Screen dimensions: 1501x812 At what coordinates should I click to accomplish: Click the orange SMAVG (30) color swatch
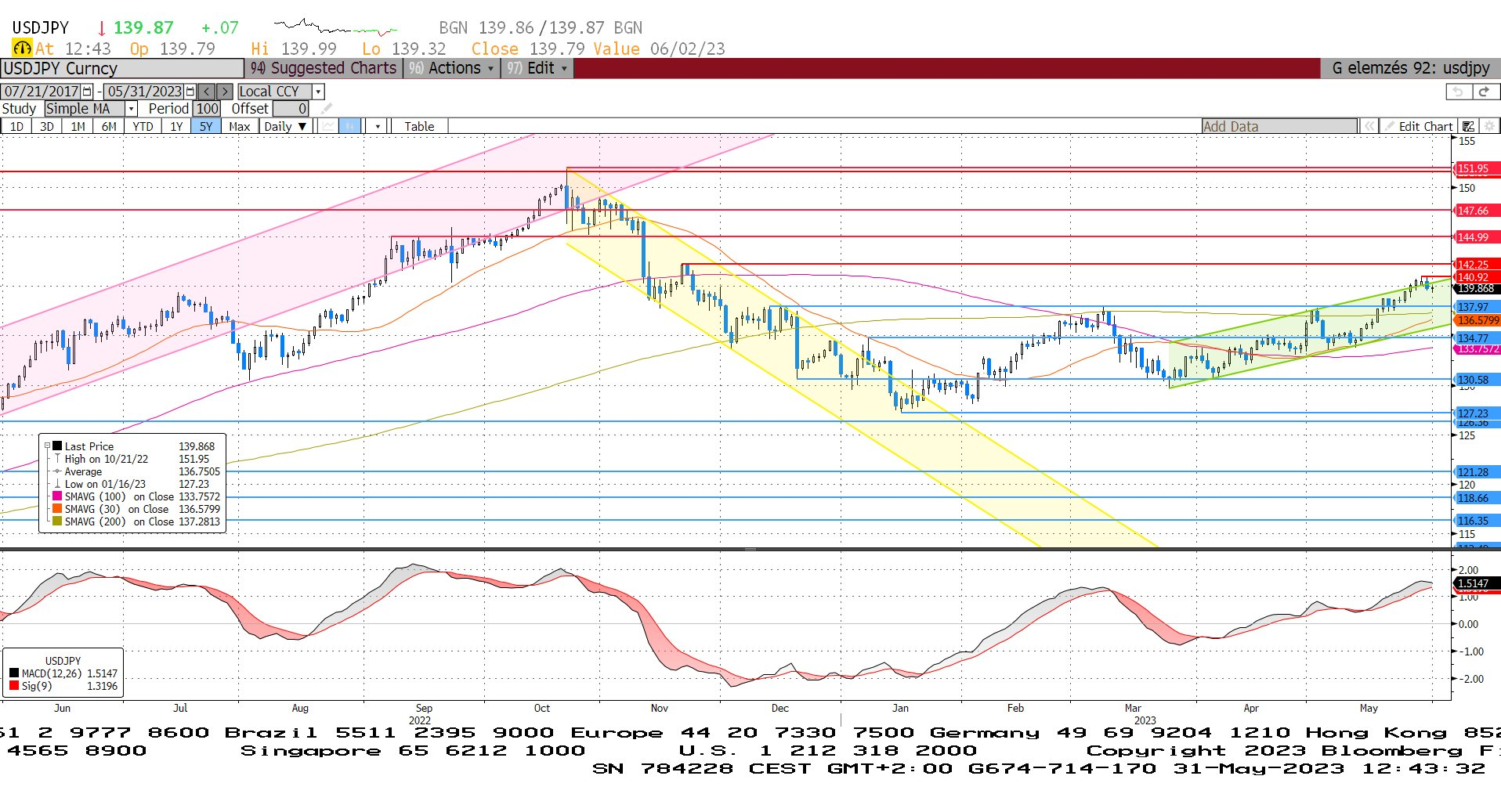click(57, 509)
